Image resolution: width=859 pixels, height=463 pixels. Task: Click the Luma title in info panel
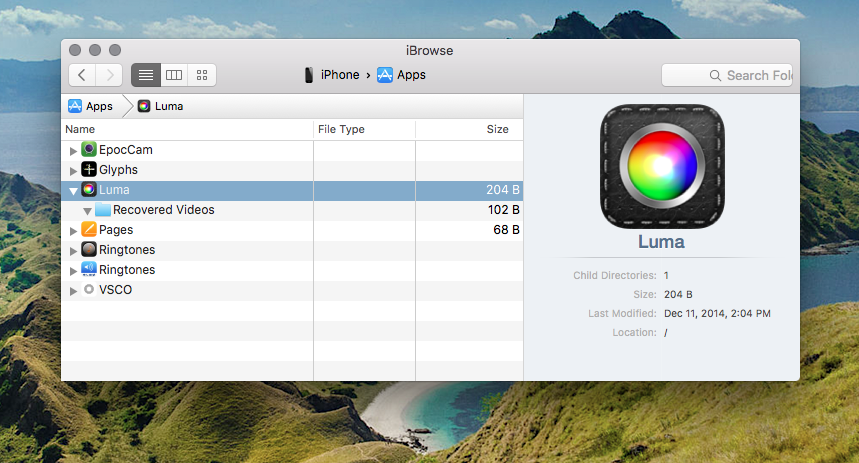tap(661, 242)
